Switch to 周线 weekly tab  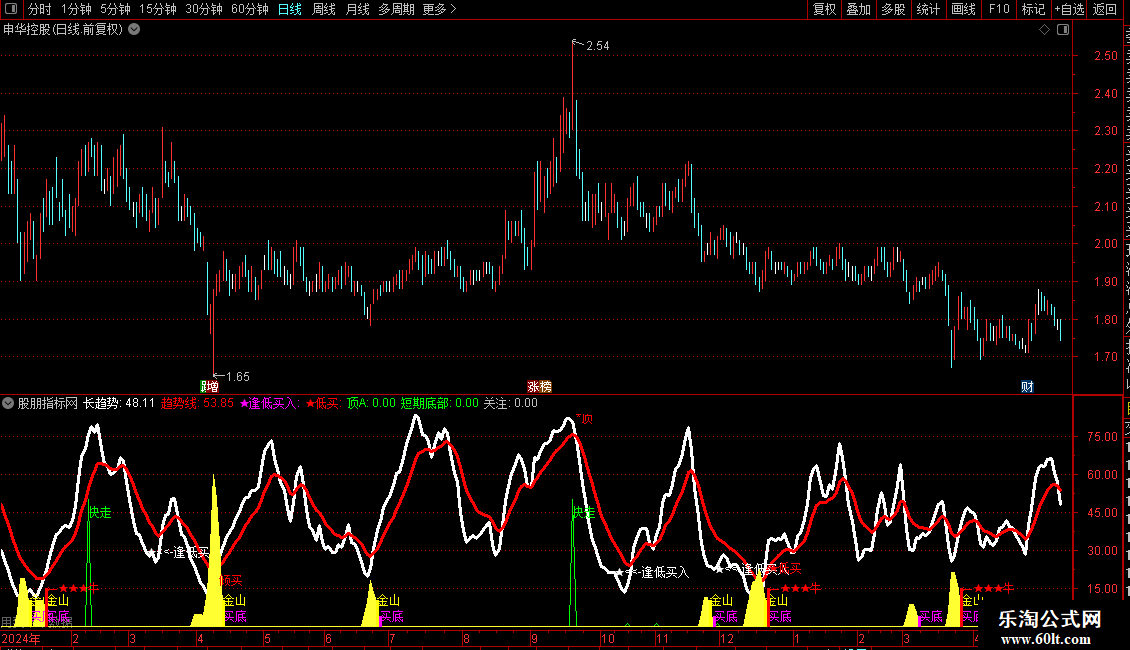(324, 9)
